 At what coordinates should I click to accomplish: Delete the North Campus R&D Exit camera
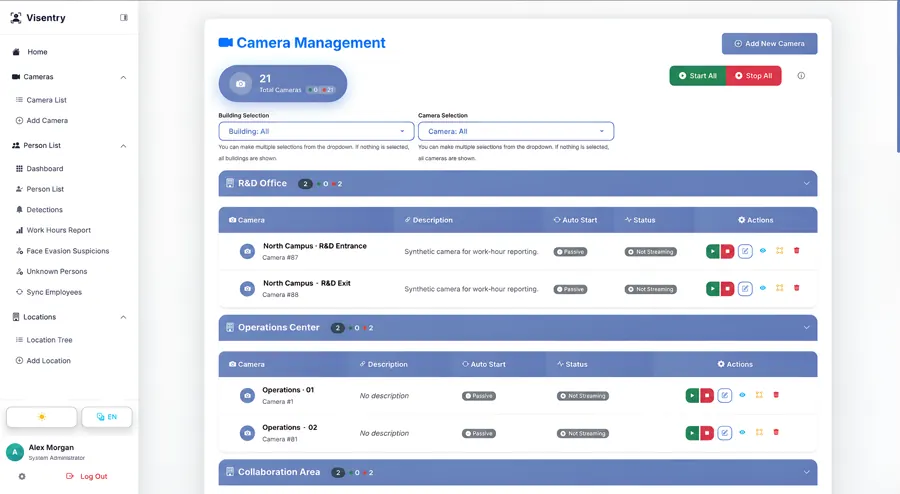pyautogui.click(x=796, y=288)
